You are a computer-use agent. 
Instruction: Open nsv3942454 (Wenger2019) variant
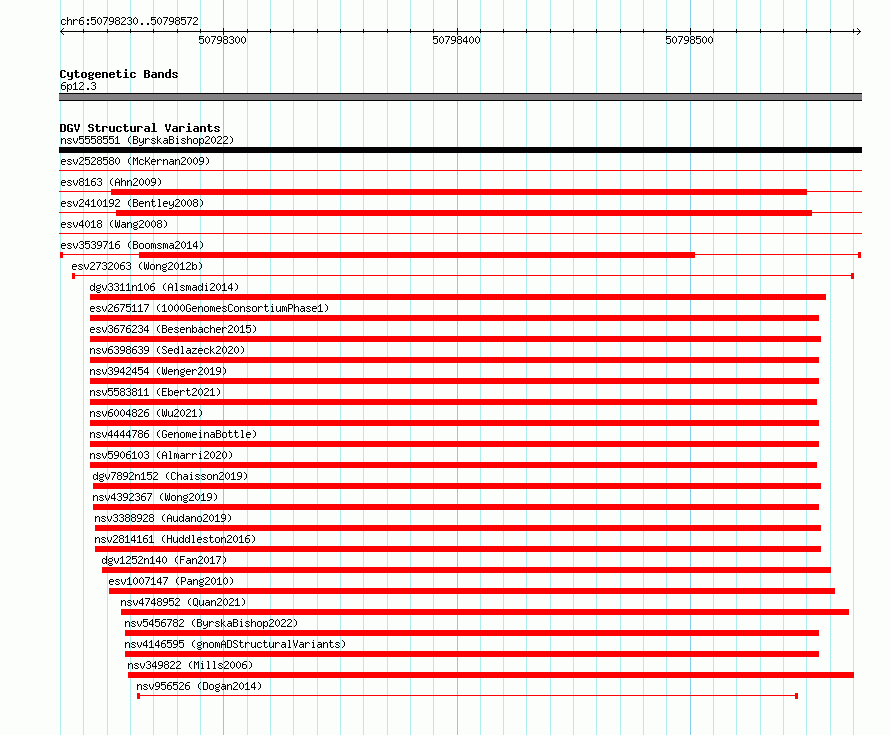[x=158, y=371]
